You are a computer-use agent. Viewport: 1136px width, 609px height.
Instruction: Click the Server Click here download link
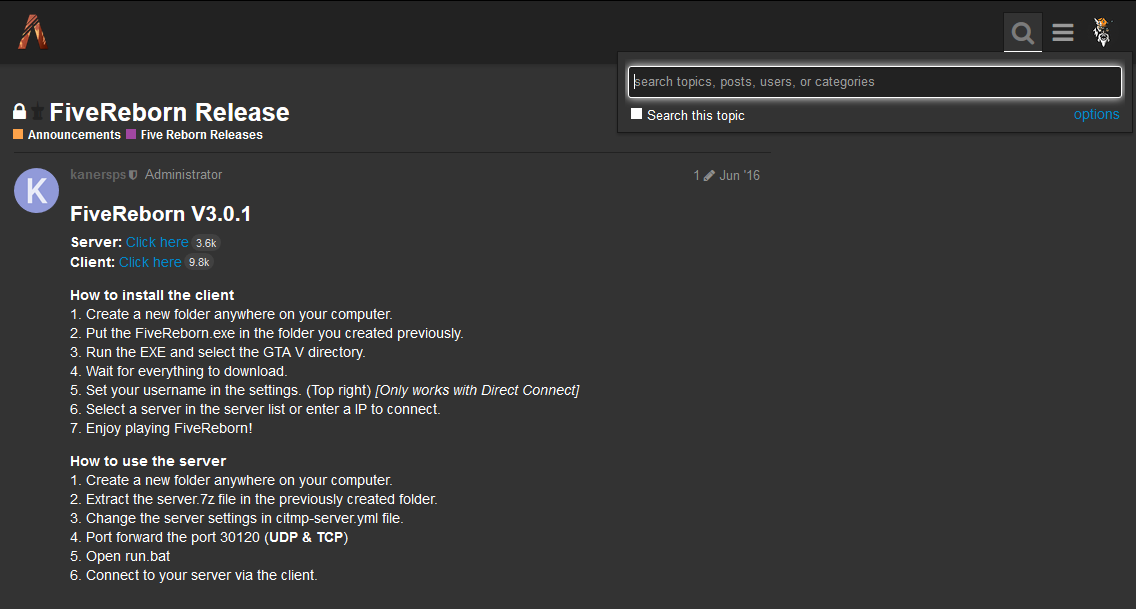click(156, 242)
